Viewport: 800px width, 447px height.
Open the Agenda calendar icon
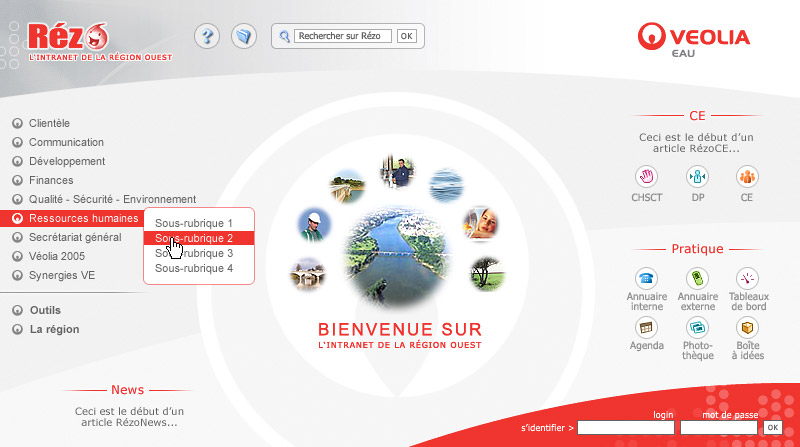pos(646,328)
